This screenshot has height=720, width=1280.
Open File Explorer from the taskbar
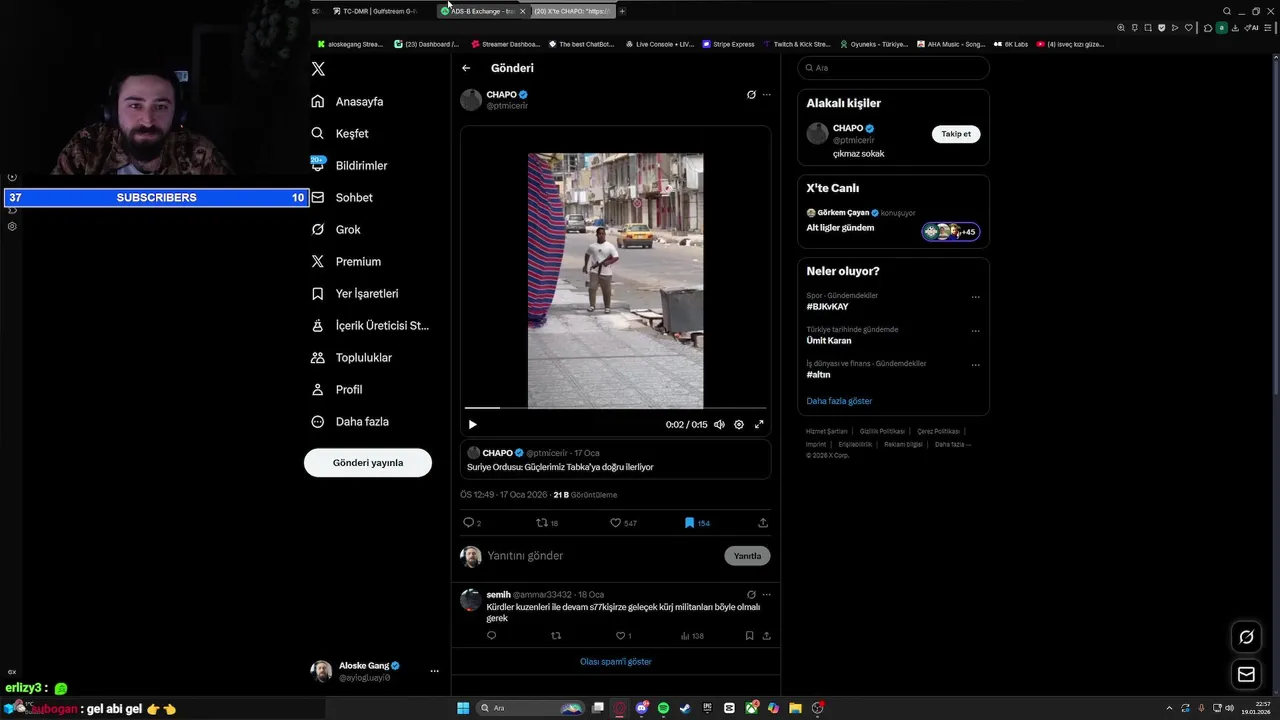(x=795, y=708)
